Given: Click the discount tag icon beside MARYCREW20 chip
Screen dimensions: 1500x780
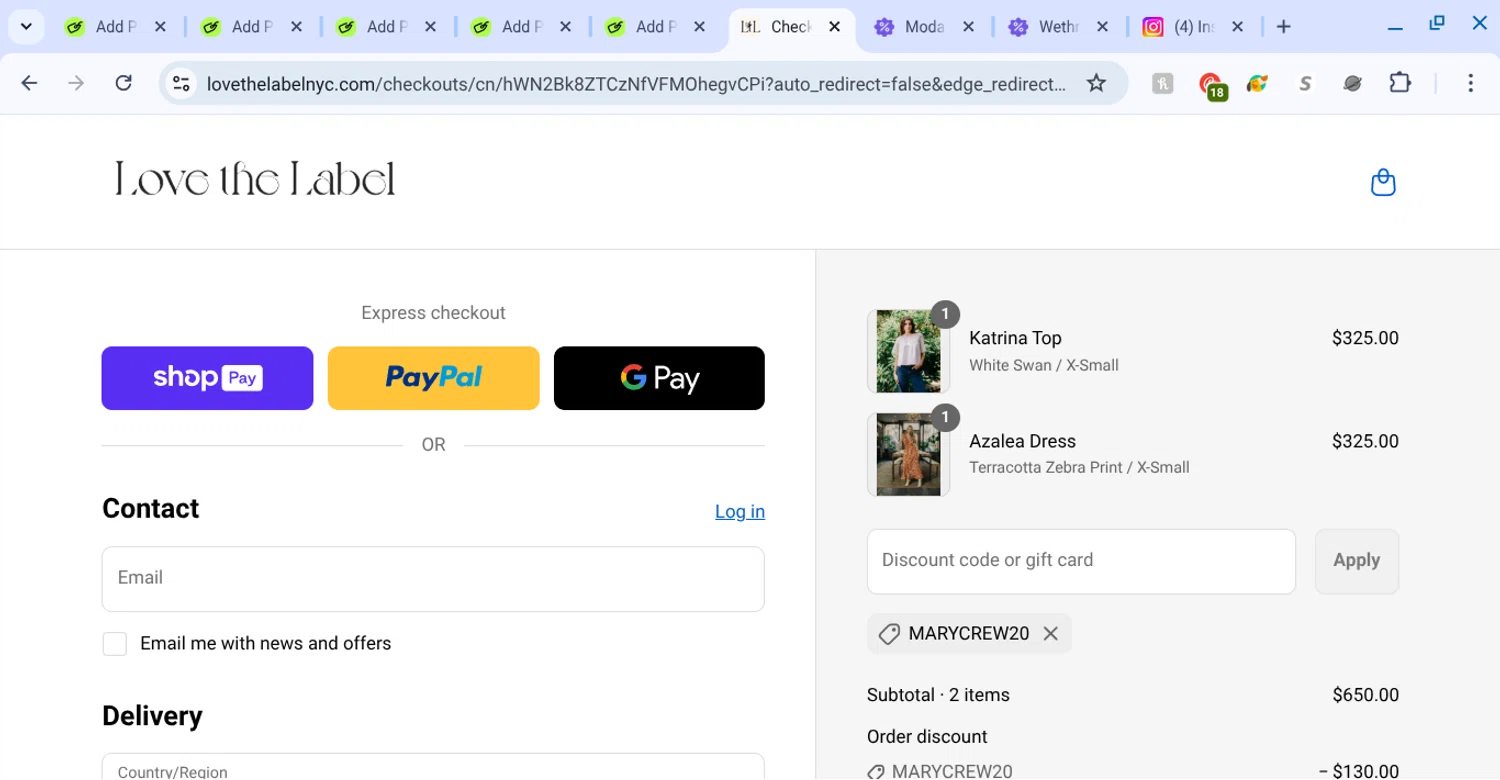Looking at the screenshot, I should [889, 634].
